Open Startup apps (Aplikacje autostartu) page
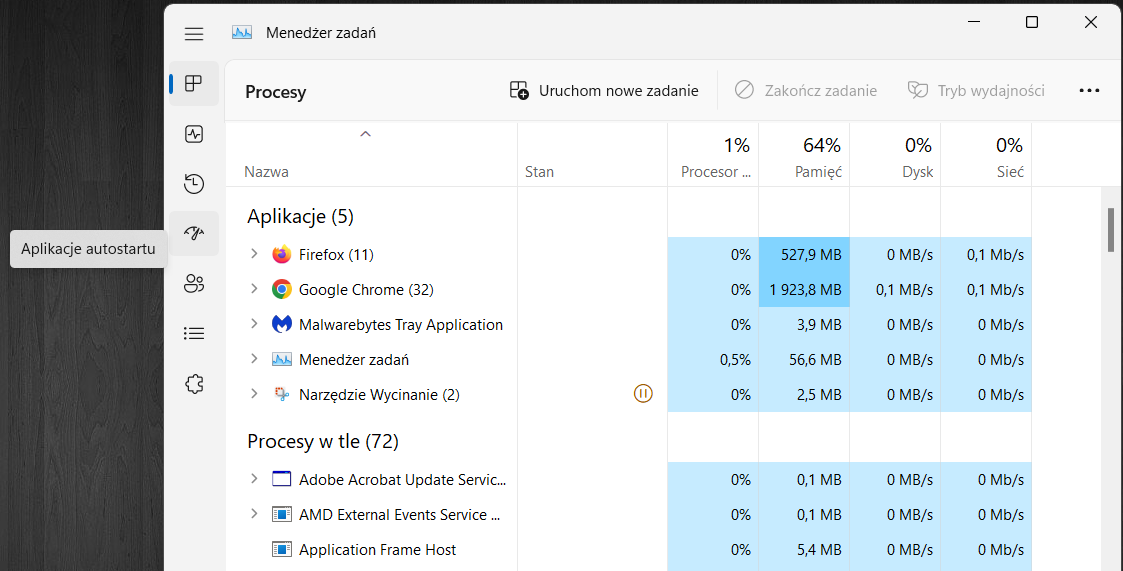The height and width of the screenshot is (571, 1123). coord(194,233)
